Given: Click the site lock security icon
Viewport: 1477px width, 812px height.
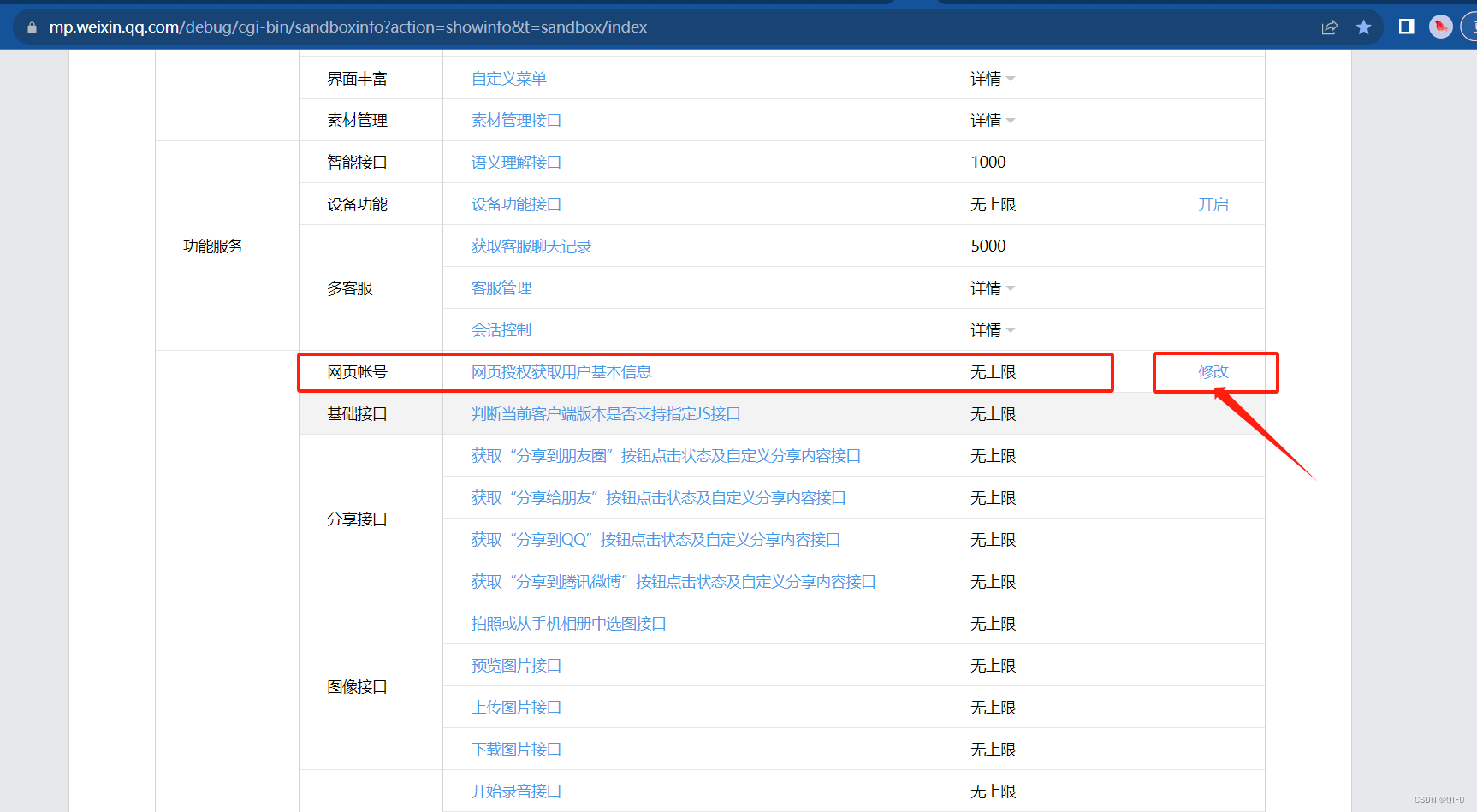Looking at the screenshot, I should [x=32, y=27].
